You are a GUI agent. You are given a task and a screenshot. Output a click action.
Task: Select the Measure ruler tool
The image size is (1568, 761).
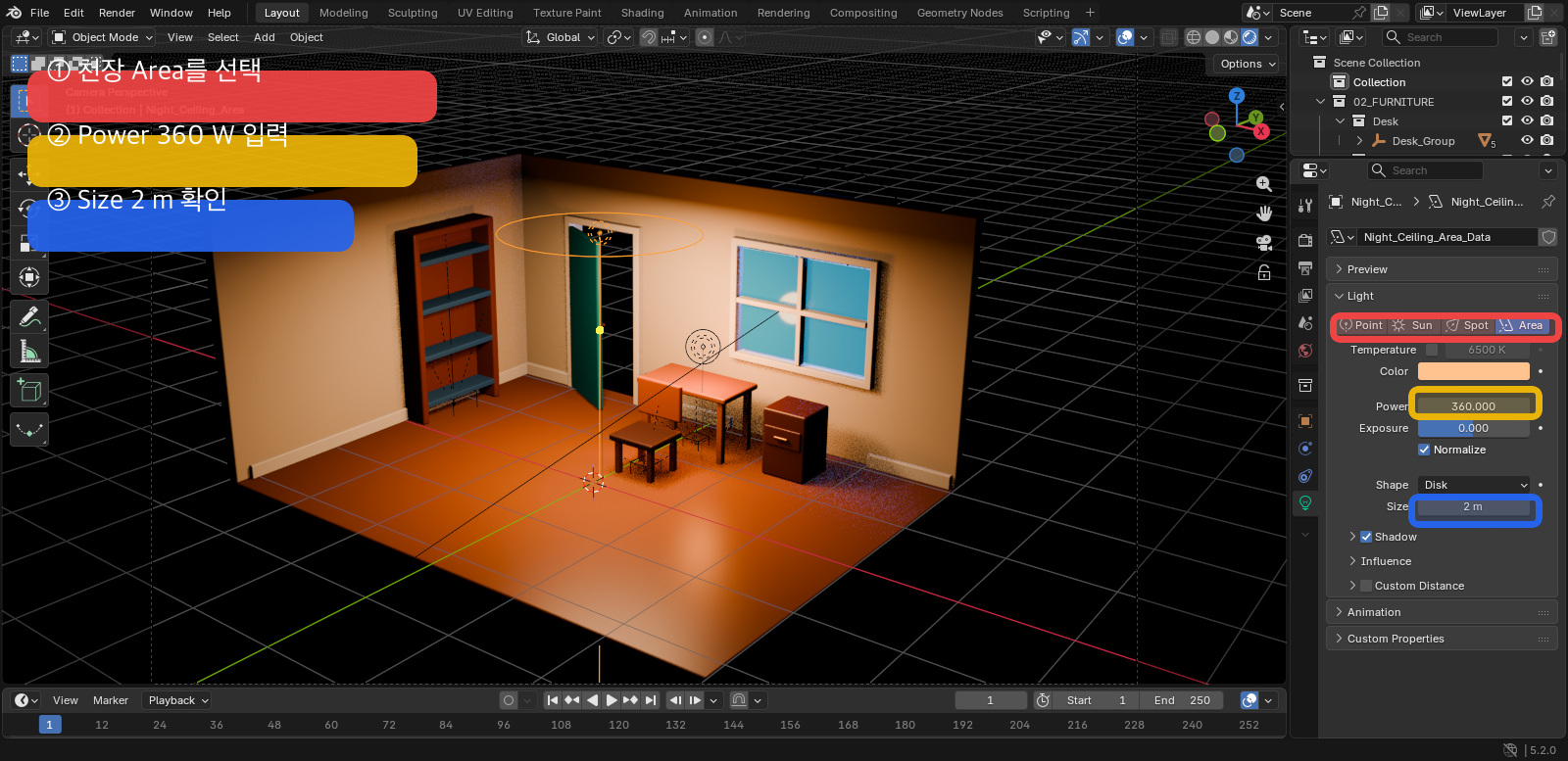(x=29, y=352)
